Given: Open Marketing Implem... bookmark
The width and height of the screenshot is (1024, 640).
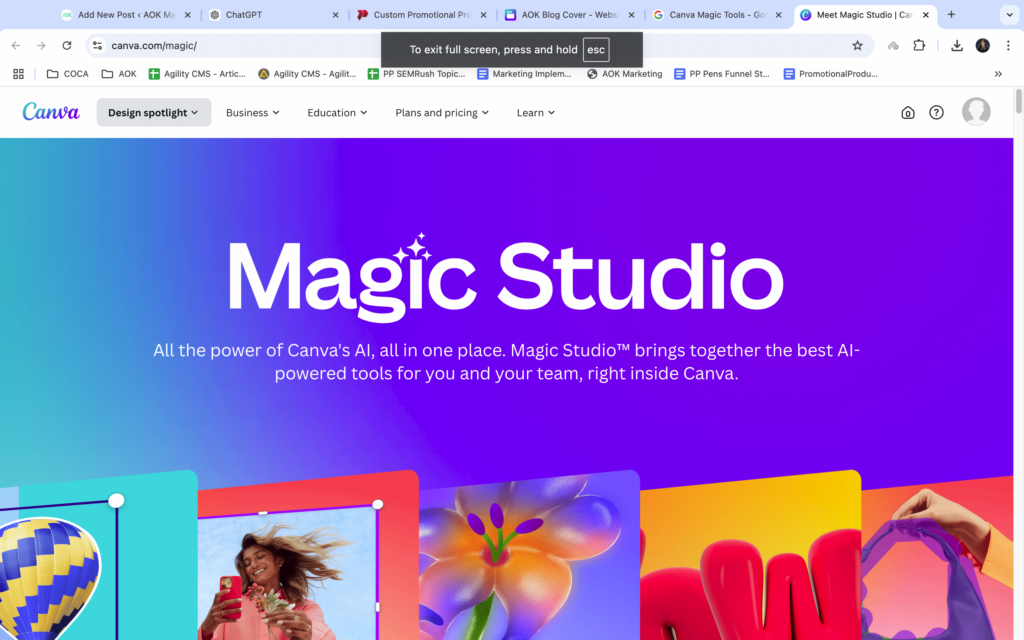Looking at the screenshot, I should click(524, 74).
